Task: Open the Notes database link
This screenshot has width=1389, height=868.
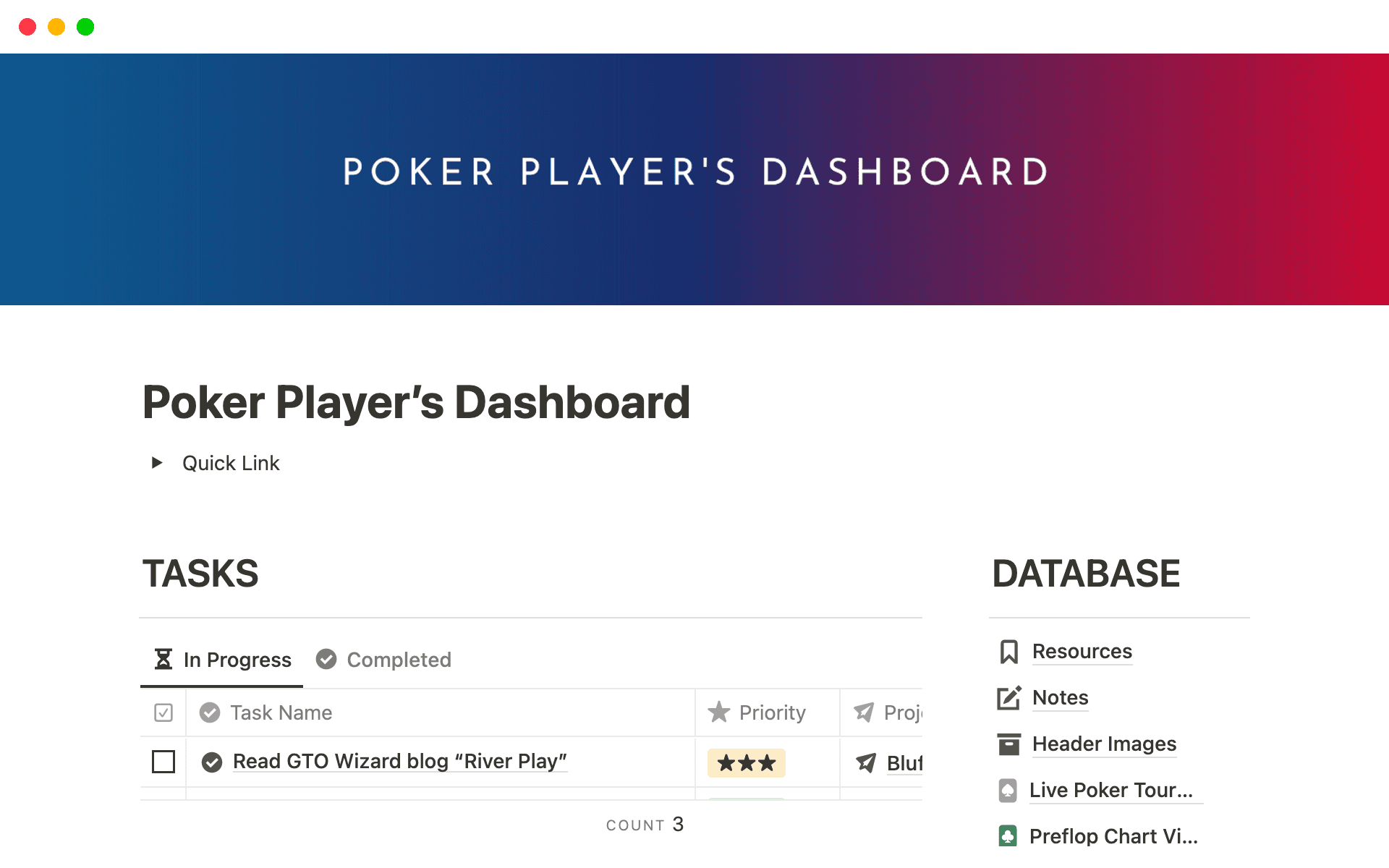Action: (x=1059, y=698)
